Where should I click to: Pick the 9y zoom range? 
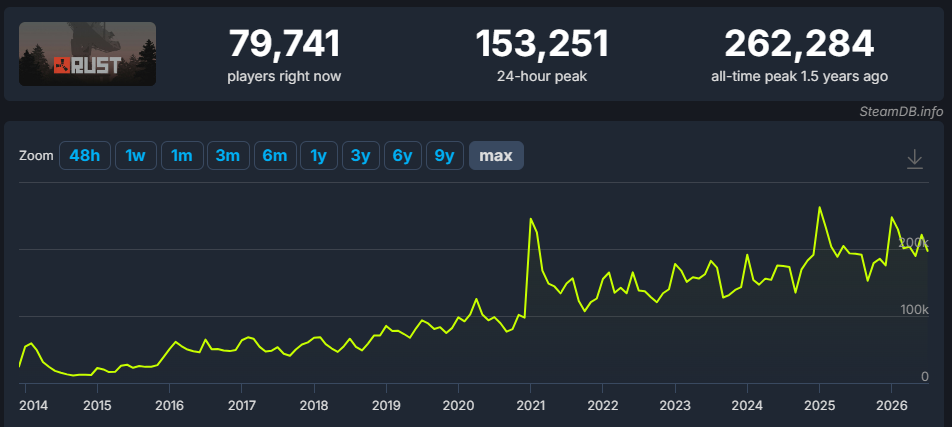coord(444,155)
